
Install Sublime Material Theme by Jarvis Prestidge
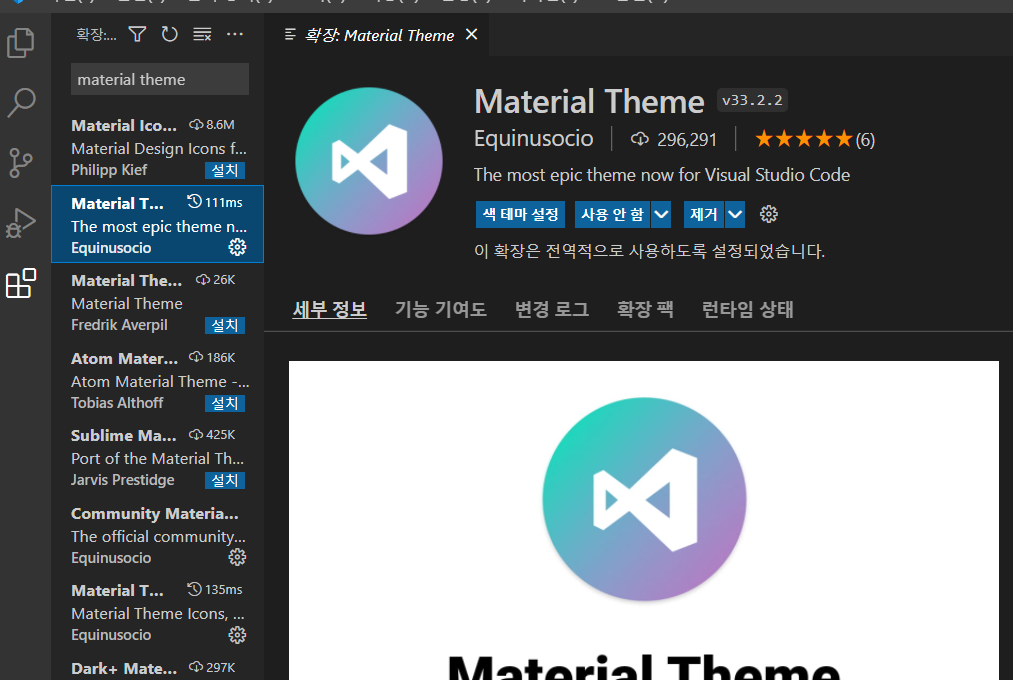225,480
